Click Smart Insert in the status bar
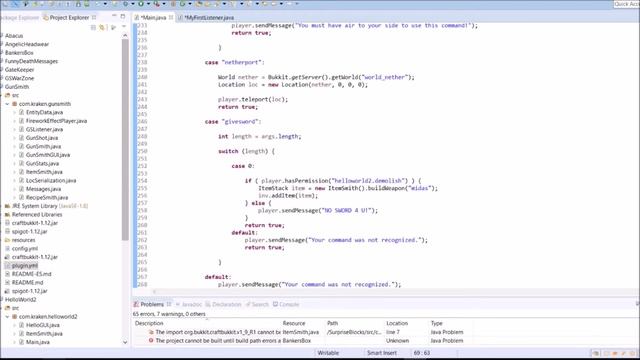The height and width of the screenshot is (360, 640). [x=382, y=353]
